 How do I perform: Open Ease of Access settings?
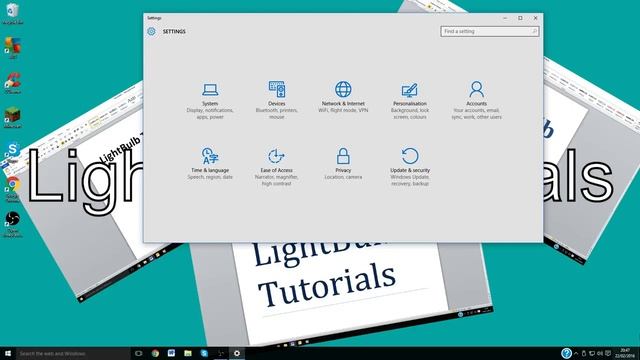tap(276, 167)
